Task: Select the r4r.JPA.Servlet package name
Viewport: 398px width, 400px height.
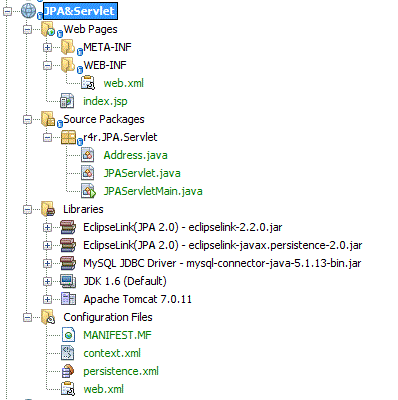Action: coord(120,137)
